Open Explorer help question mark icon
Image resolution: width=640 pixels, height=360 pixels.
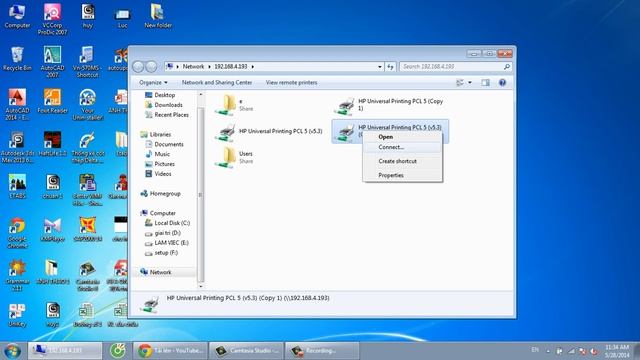coord(502,83)
